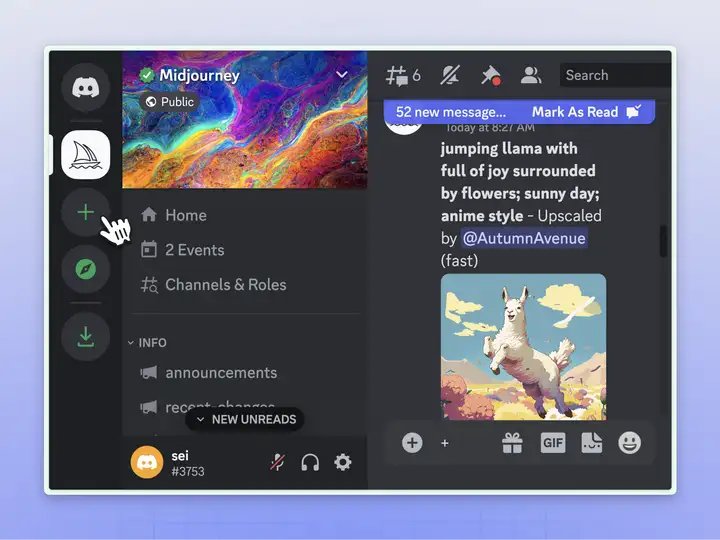Select the Midjourney sailboat server icon
This screenshot has width=720, height=540.
(x=85, y=155)
